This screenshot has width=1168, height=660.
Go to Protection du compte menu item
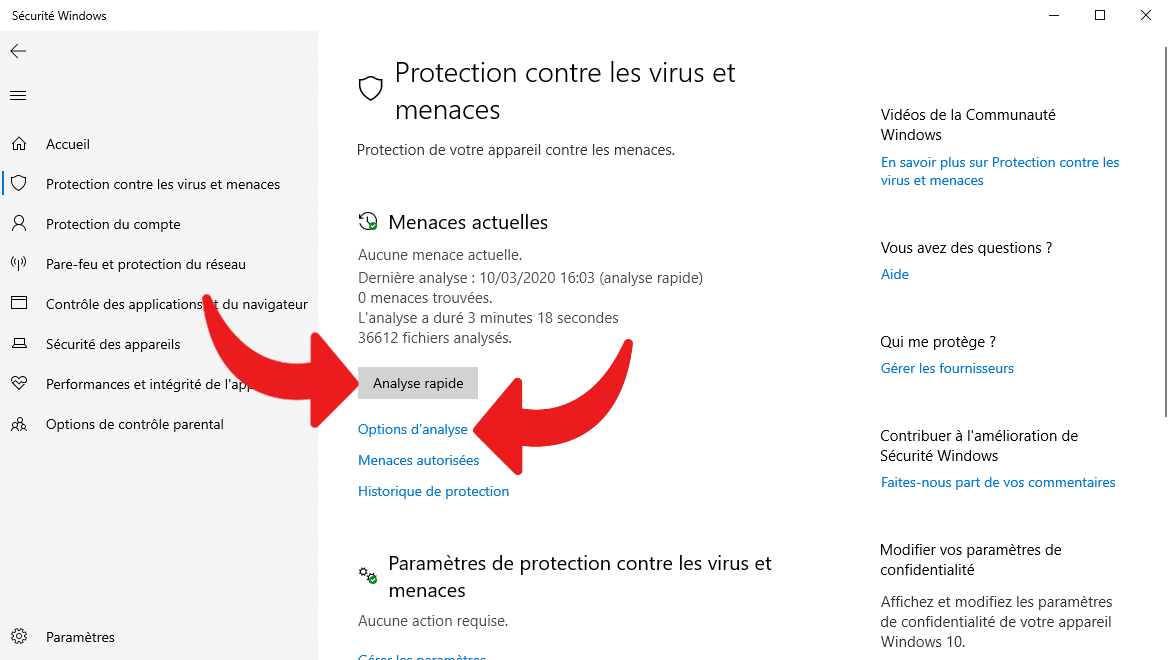tap(113, 224)
